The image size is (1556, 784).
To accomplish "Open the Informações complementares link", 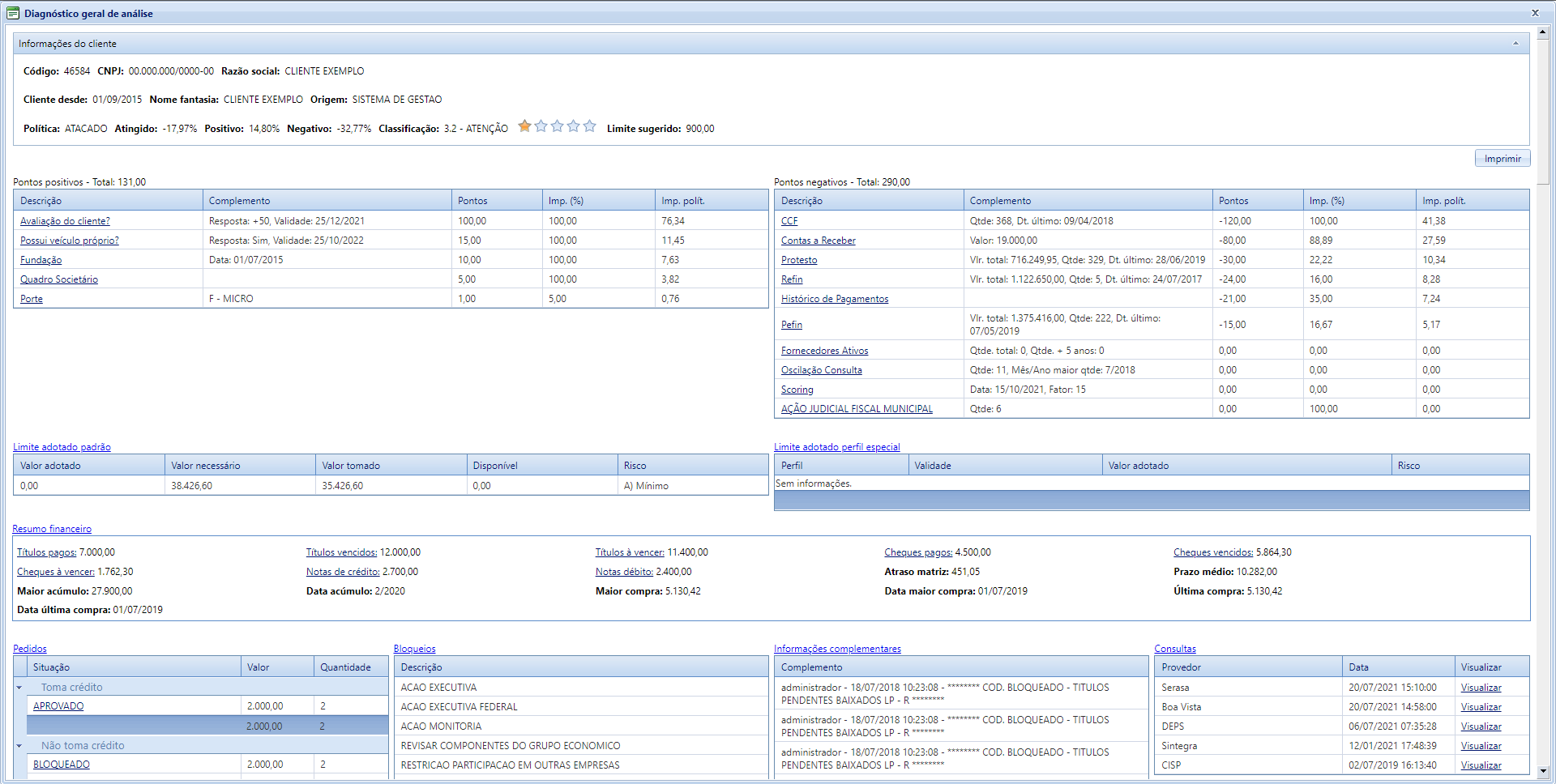I will click(x=837, y=649).
